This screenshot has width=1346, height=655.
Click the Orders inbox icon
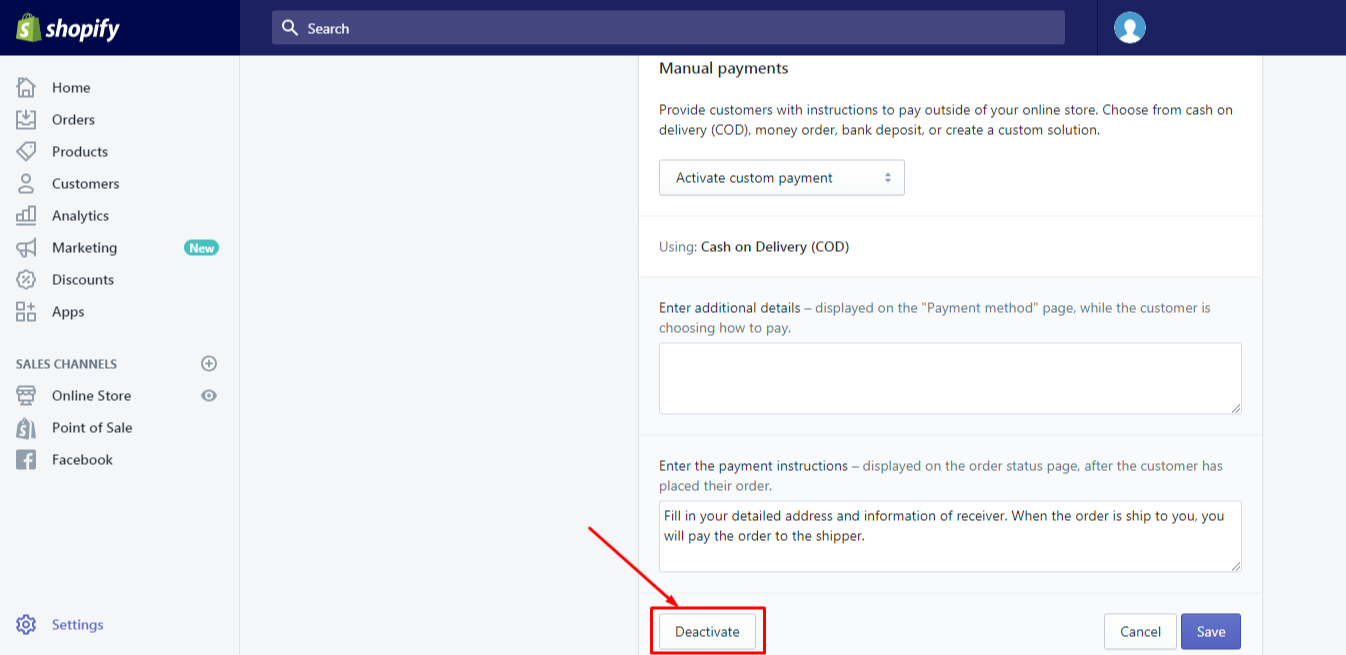tap(26, 119)
